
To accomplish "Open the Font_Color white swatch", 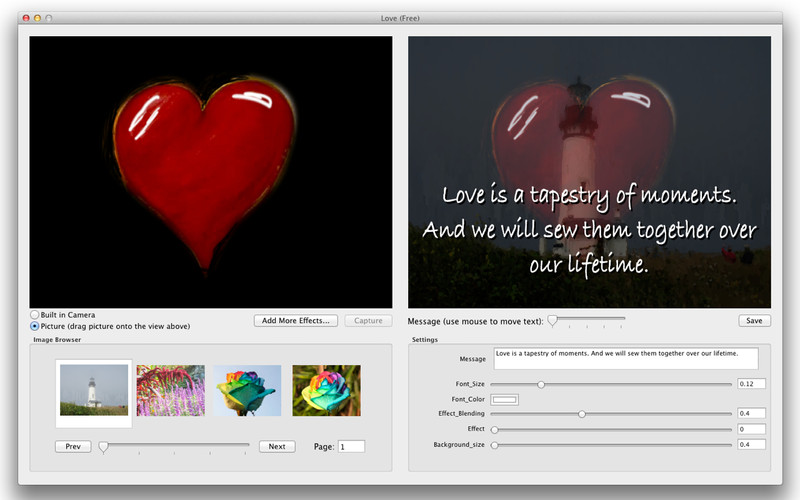I will pyautogui.click(x=505, y=399).
